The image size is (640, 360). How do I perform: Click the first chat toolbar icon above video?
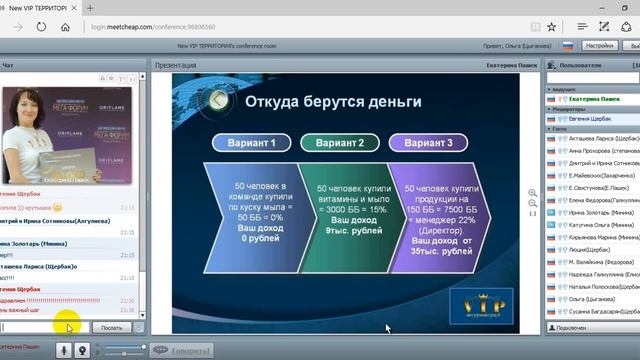102,78
